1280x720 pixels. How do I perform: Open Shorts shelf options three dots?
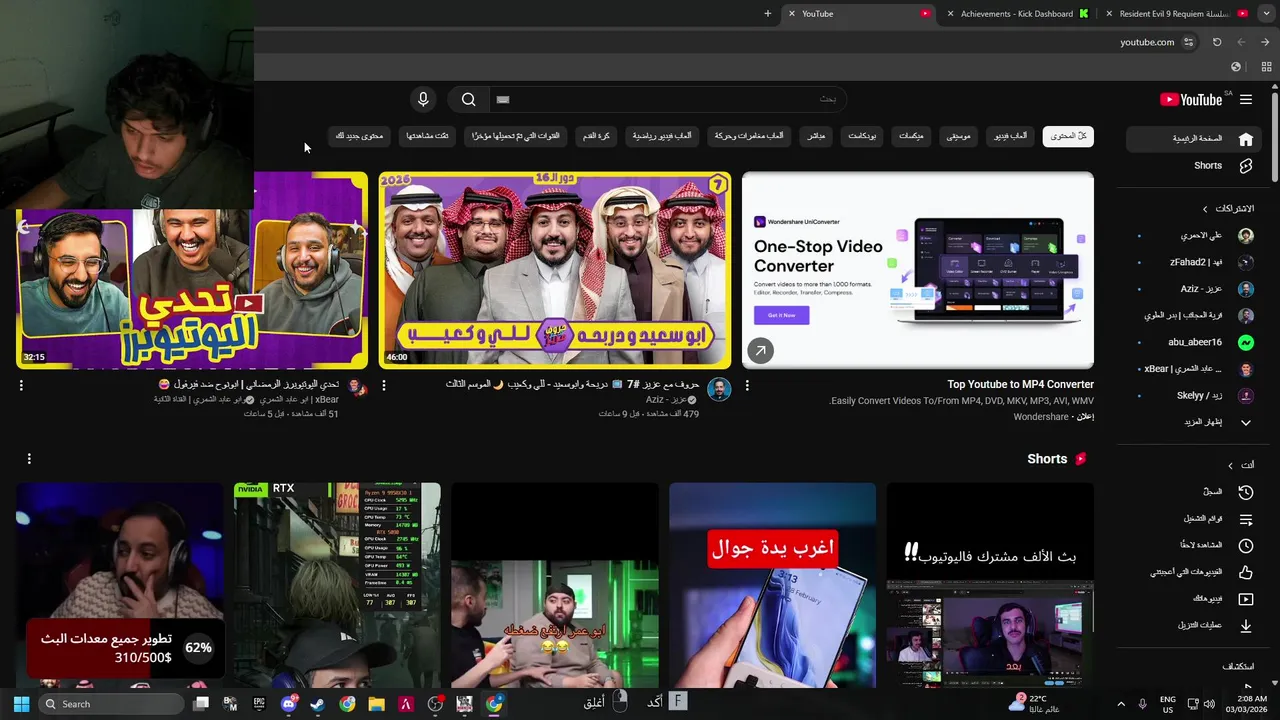29,459
